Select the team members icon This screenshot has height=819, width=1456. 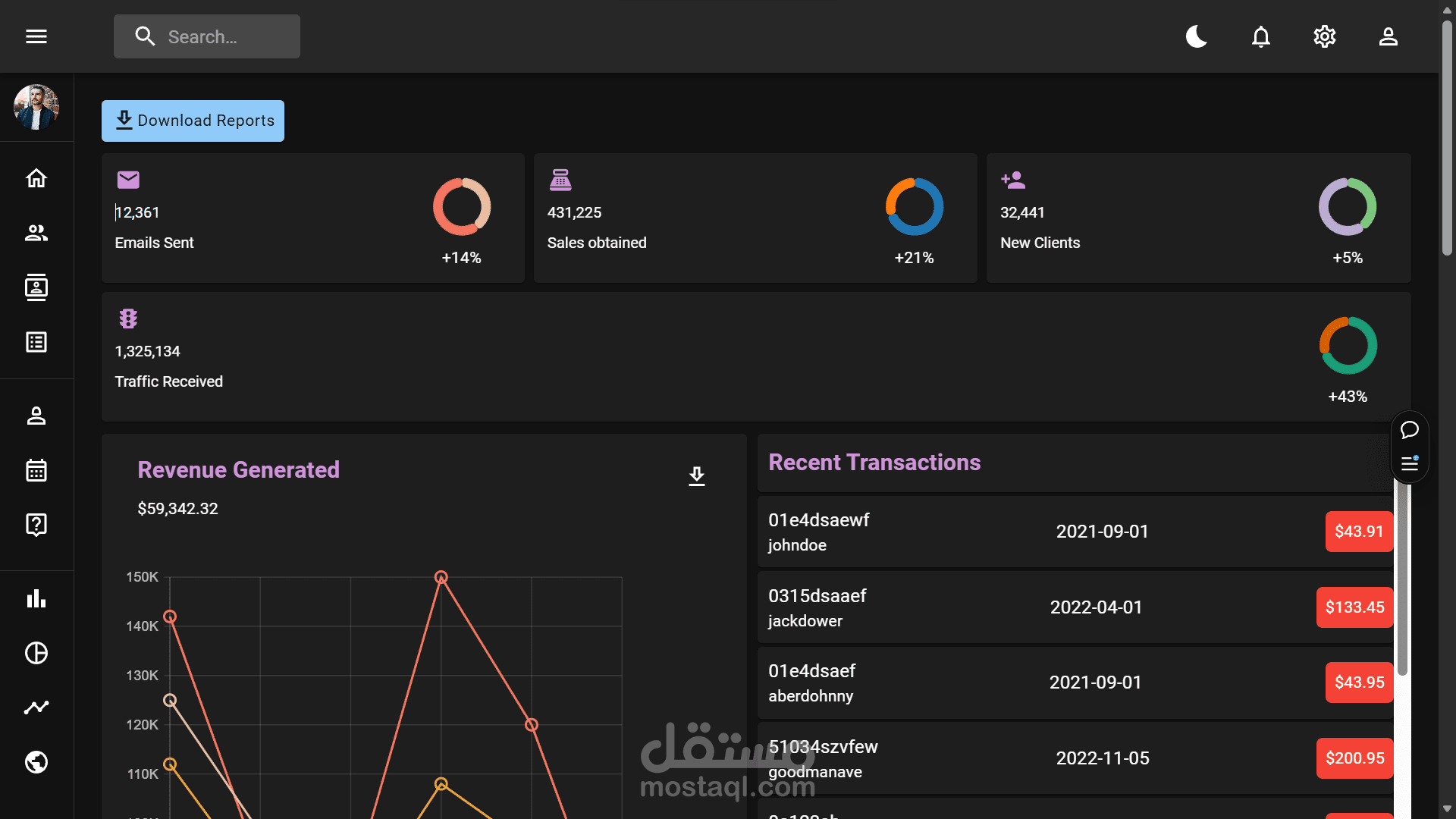tap(36, 233)
